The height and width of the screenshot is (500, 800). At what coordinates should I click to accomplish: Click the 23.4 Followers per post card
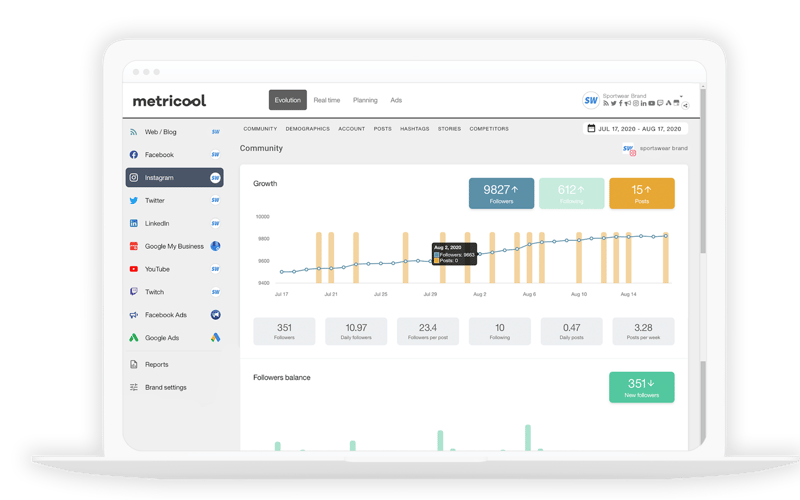[x=428, y=331]
